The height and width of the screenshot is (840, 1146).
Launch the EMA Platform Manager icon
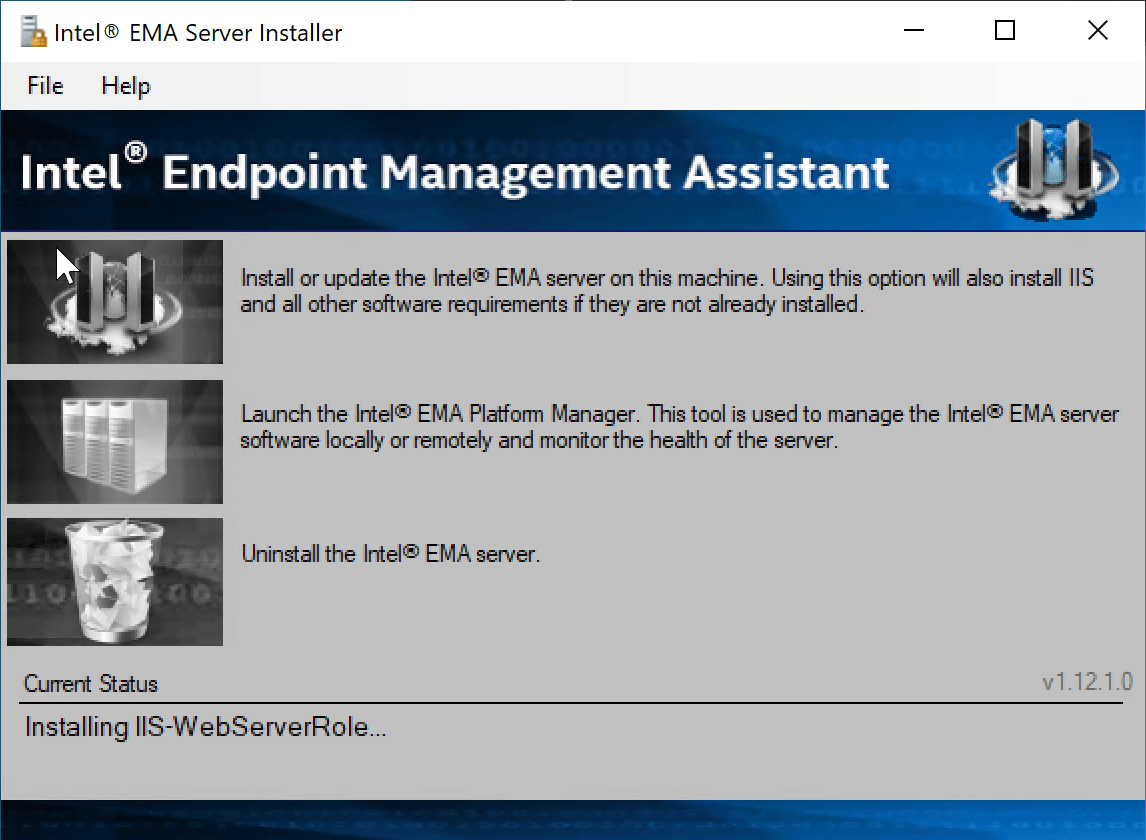(x=115, y=442)
